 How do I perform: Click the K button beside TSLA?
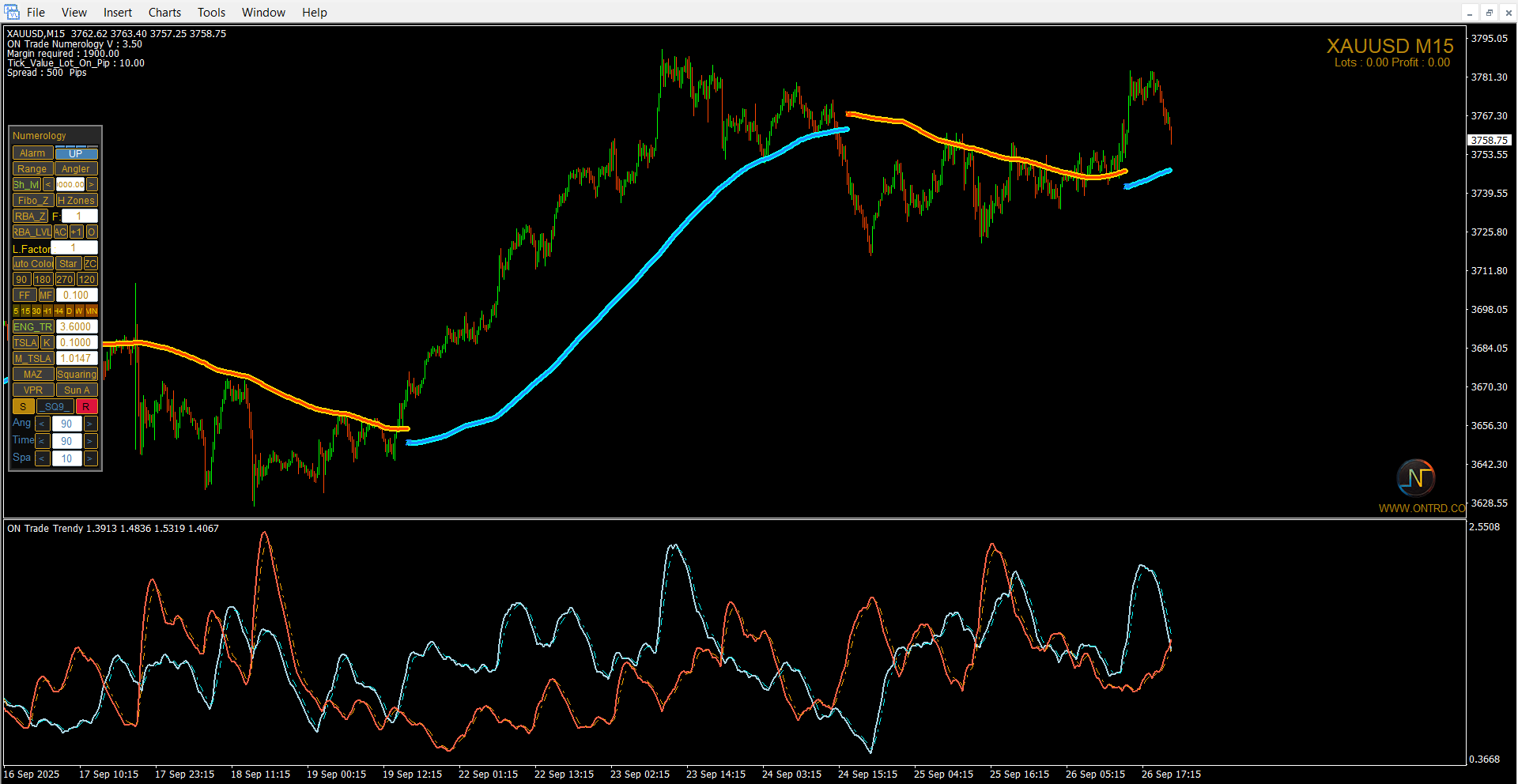47,343
